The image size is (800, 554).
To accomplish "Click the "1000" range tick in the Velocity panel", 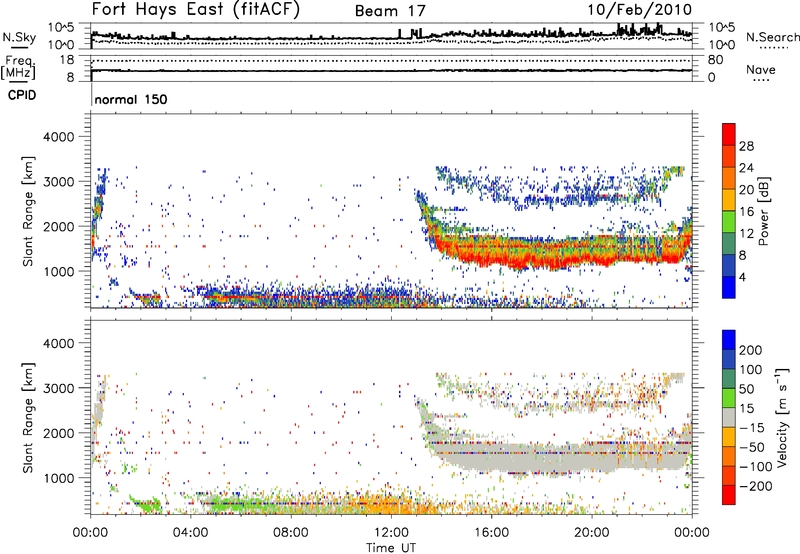I will click(58, 478).
